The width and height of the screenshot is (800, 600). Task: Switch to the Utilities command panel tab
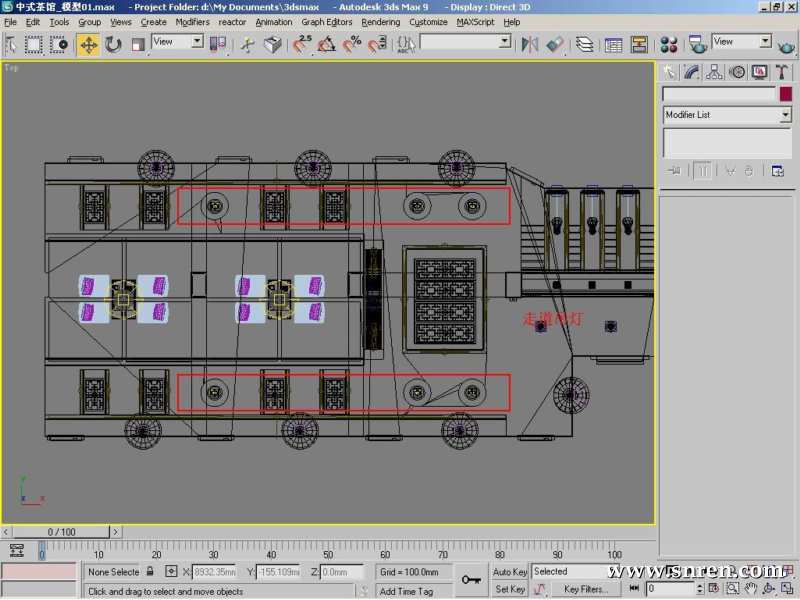click(x=782, y=72)
